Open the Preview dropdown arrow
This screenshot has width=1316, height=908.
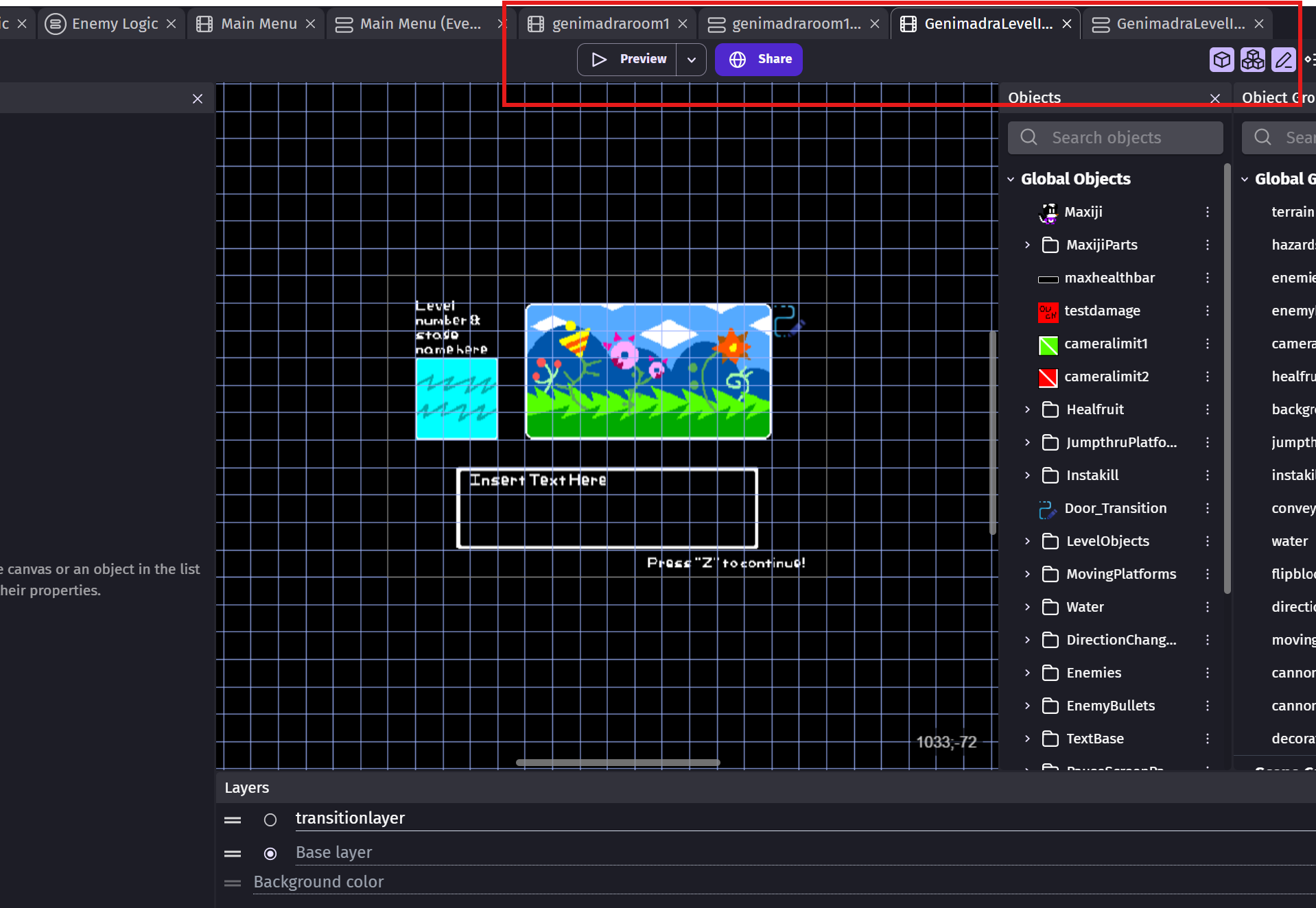pyautogui.click(x=692, y=60)
